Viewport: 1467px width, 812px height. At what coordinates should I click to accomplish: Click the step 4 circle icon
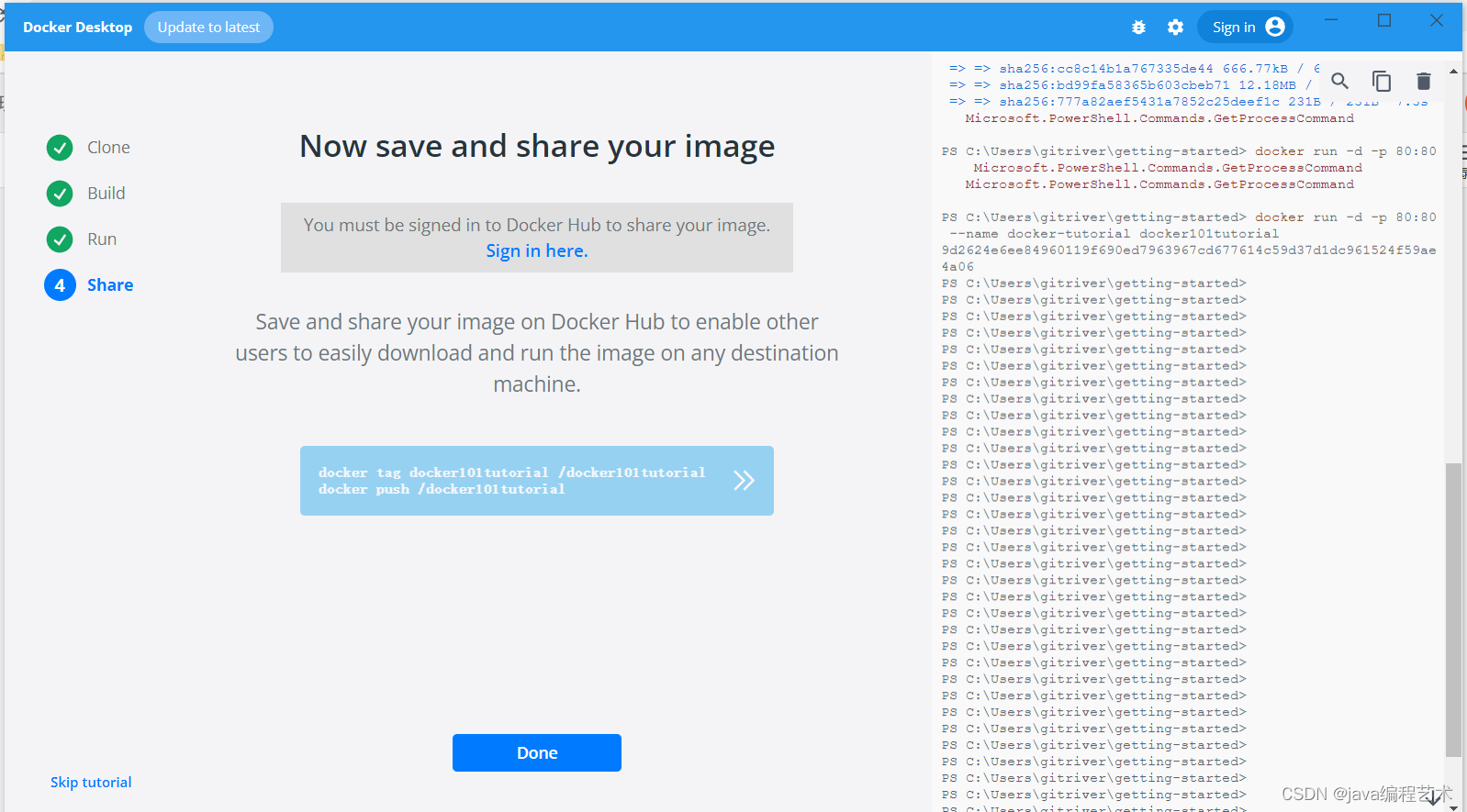pyautogui.click(x=60, y=285)
